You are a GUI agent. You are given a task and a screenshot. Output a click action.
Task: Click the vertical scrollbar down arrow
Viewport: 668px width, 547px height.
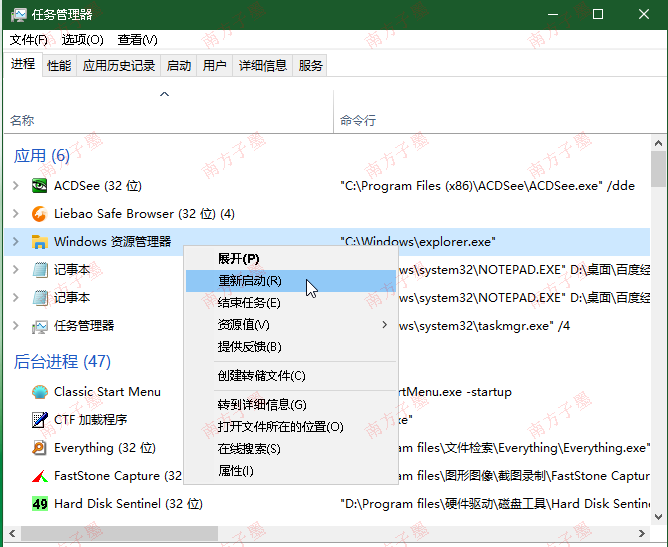coord(659,517)
